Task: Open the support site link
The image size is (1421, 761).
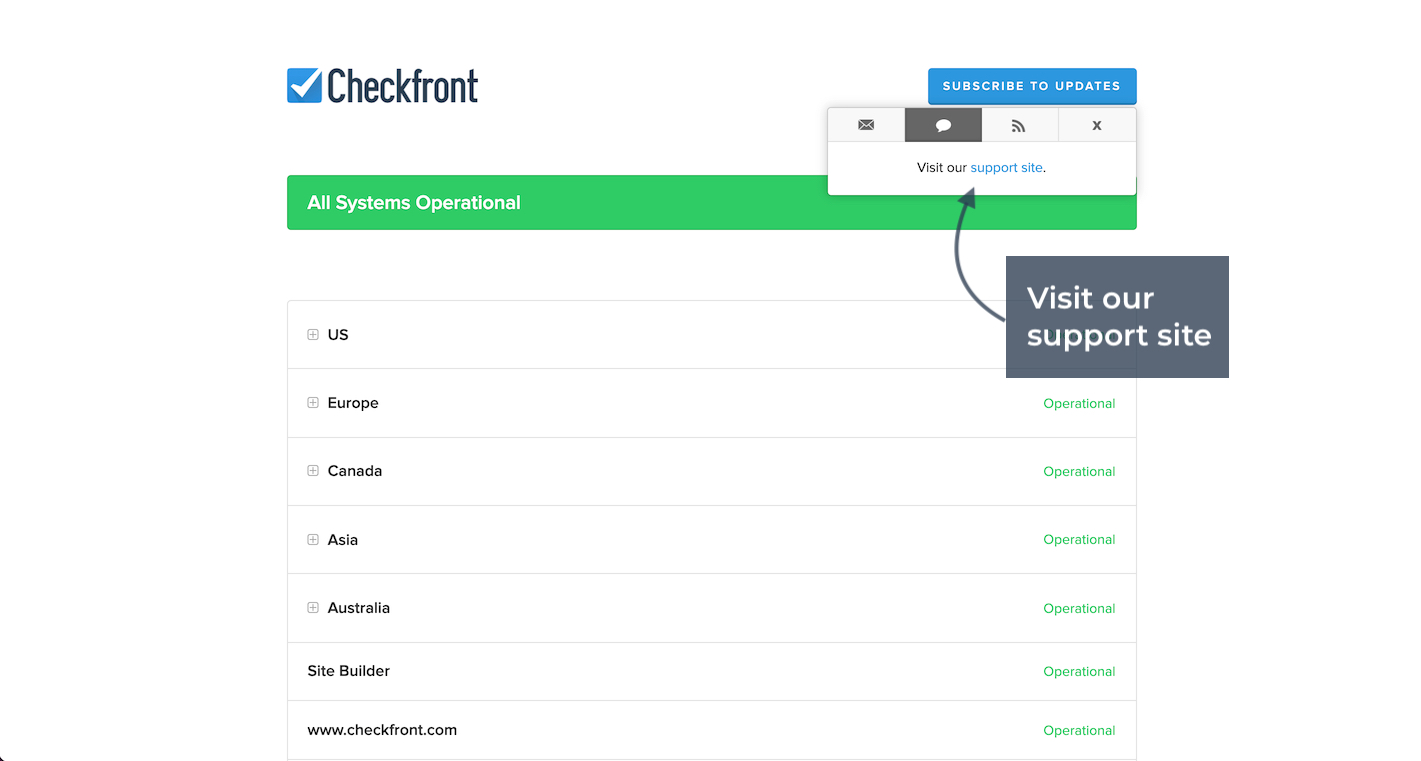Action: [x=1007, y=168]
